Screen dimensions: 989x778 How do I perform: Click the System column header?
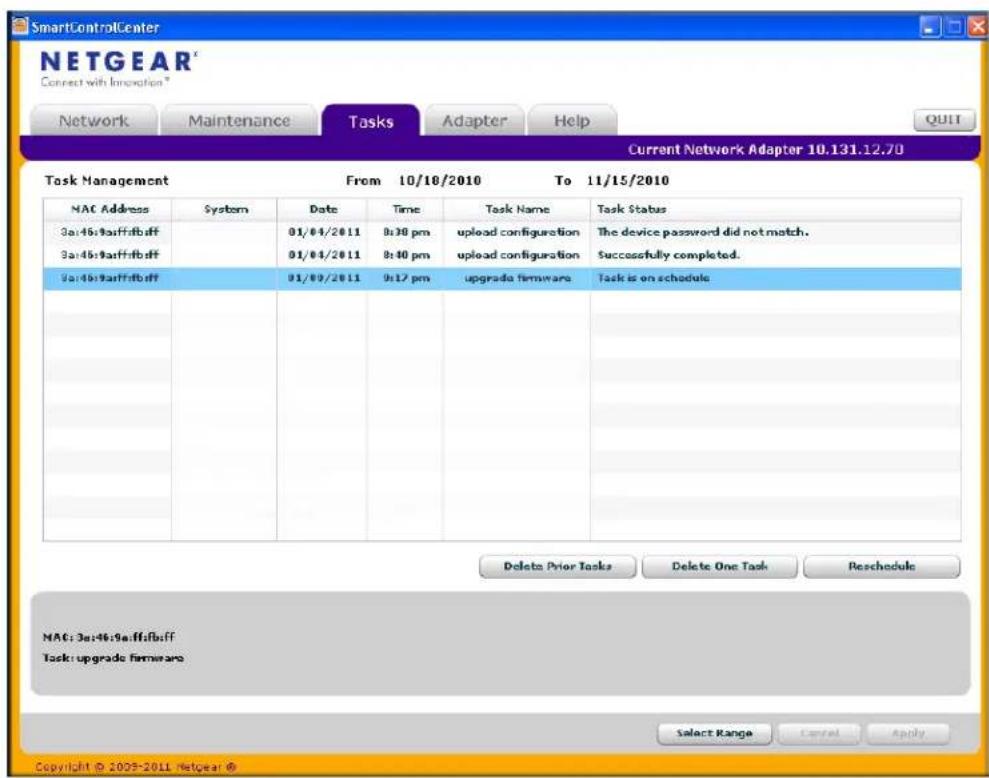point(225,209)
